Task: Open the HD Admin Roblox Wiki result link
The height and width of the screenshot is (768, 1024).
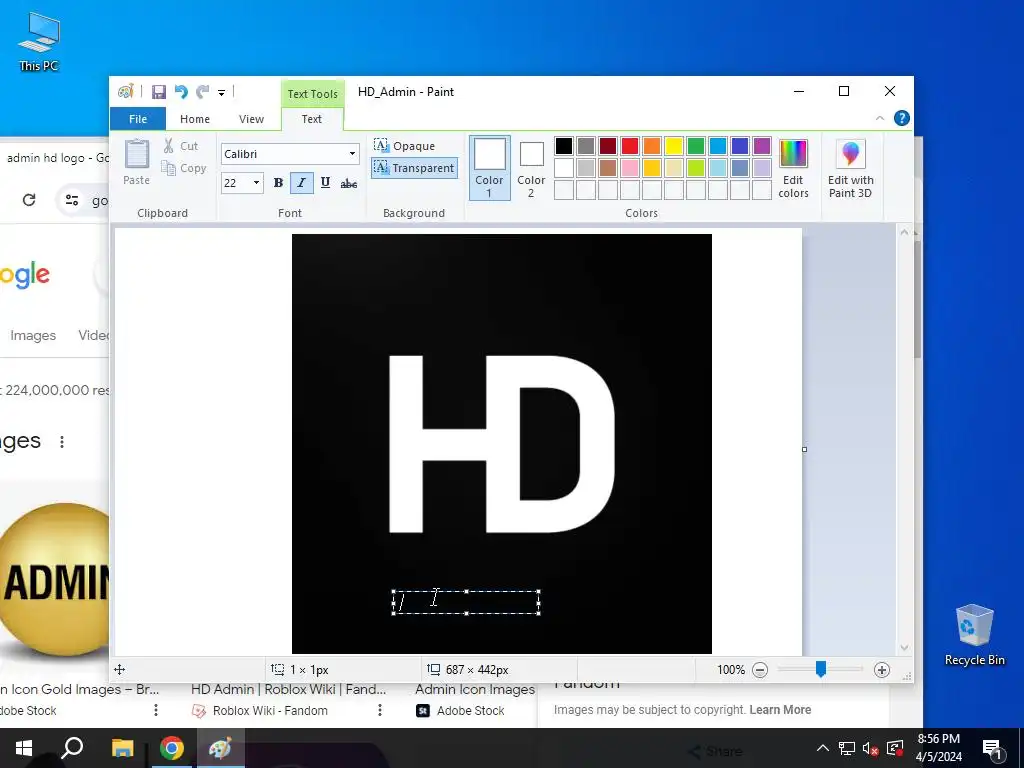Action: click(289, 689)
